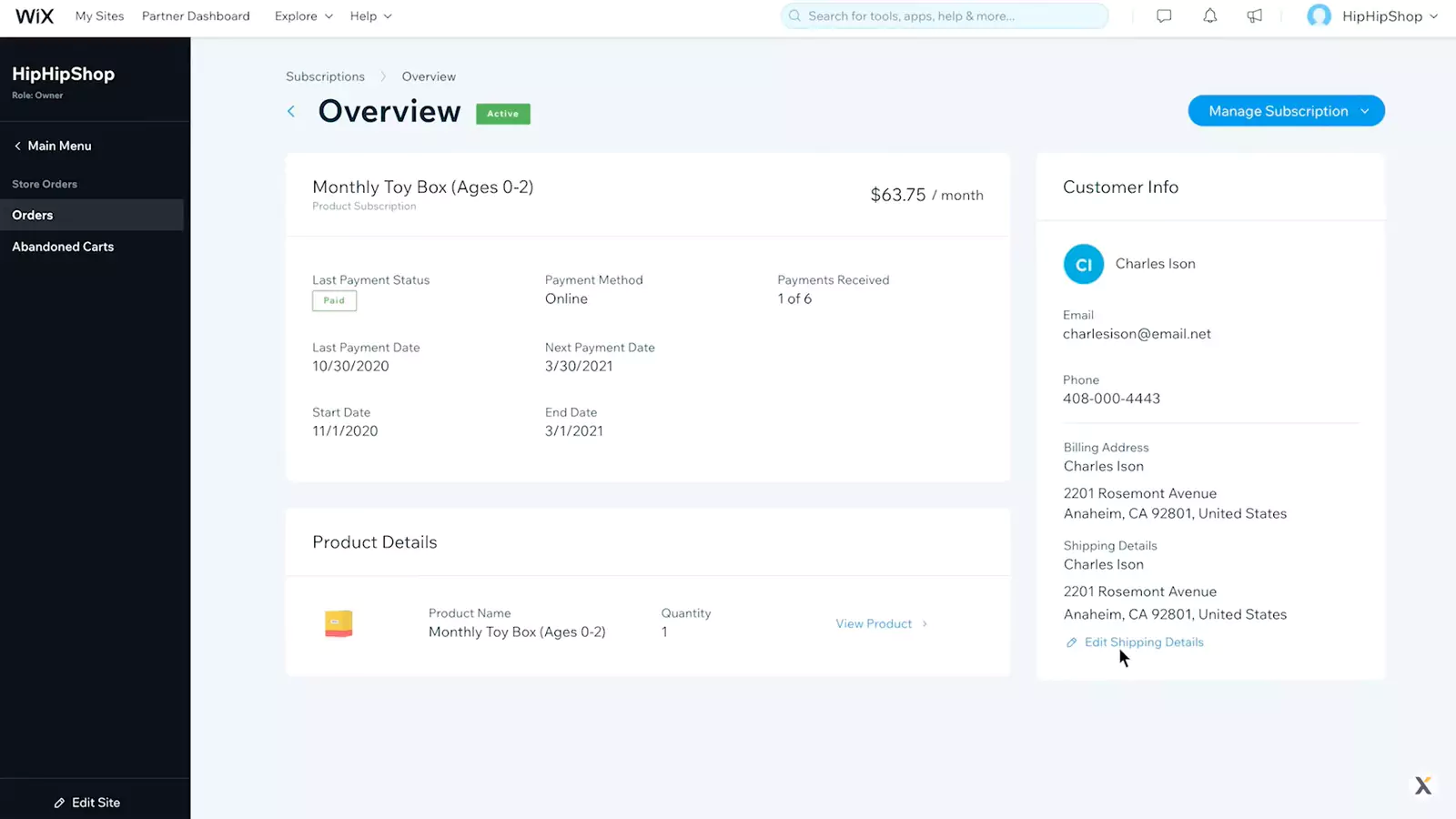Open the announcements megaphone icon

coord(1255,15)
